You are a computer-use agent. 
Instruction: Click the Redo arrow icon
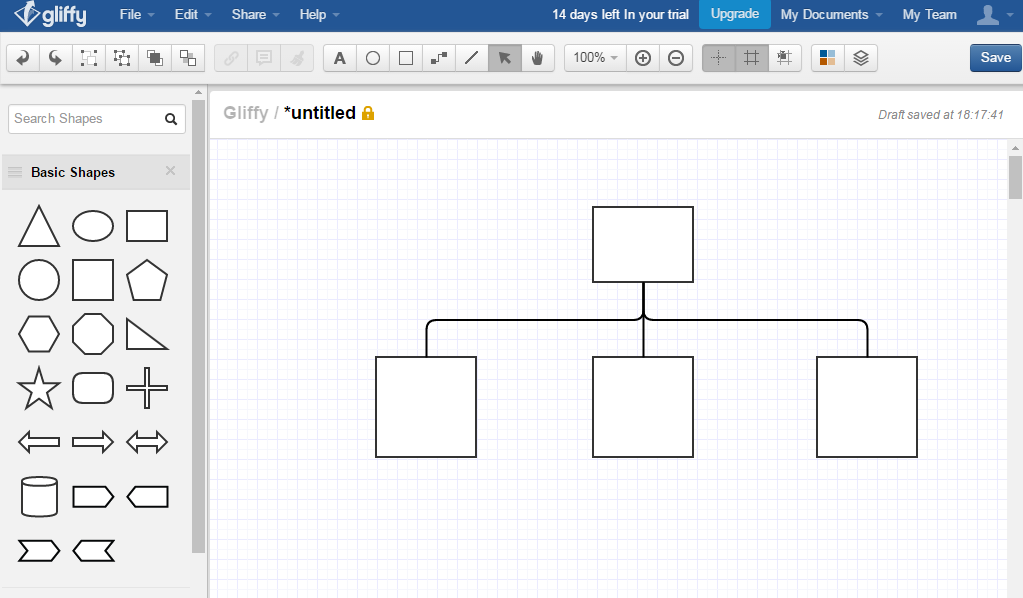click(x=56, y=58)
